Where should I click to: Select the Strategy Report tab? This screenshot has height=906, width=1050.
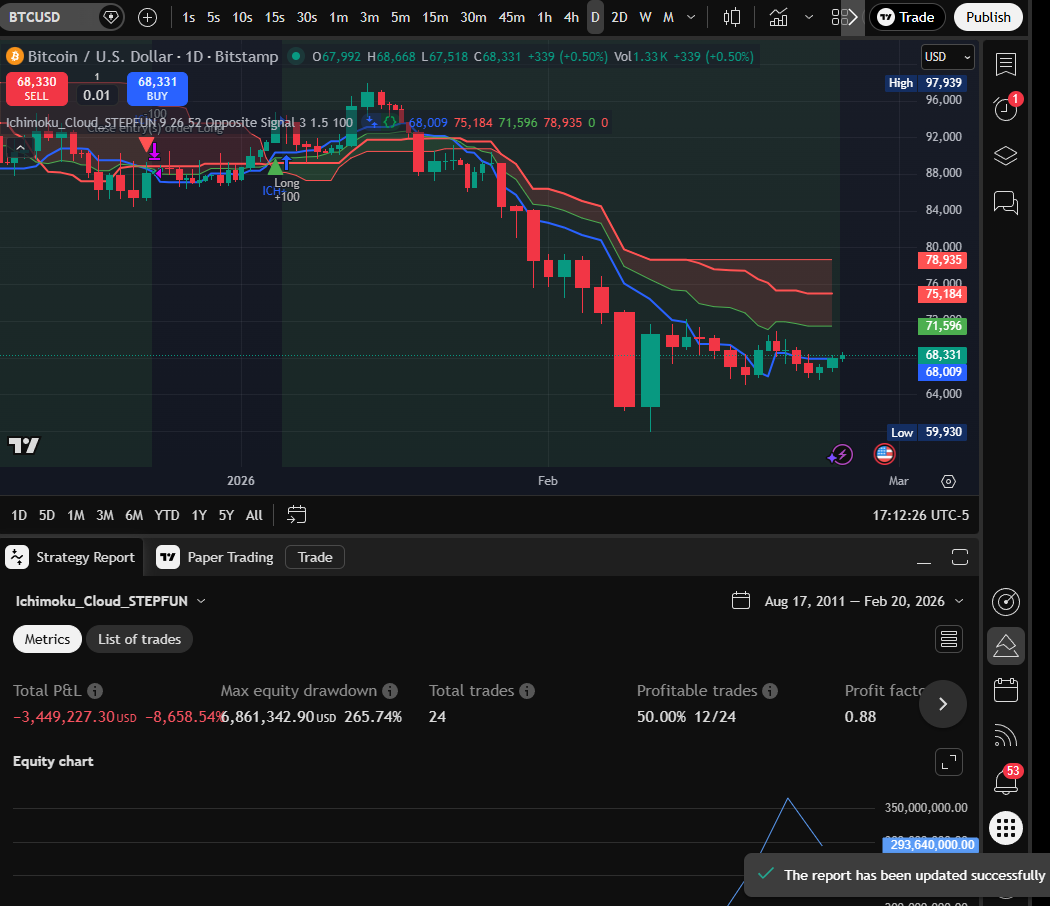[71, 557]
